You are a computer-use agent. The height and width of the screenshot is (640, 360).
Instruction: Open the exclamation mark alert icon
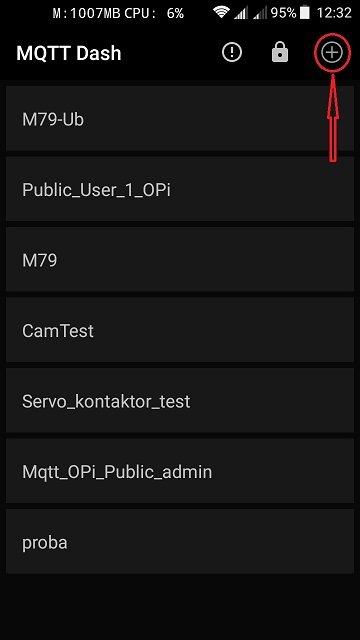coord(232,53)
